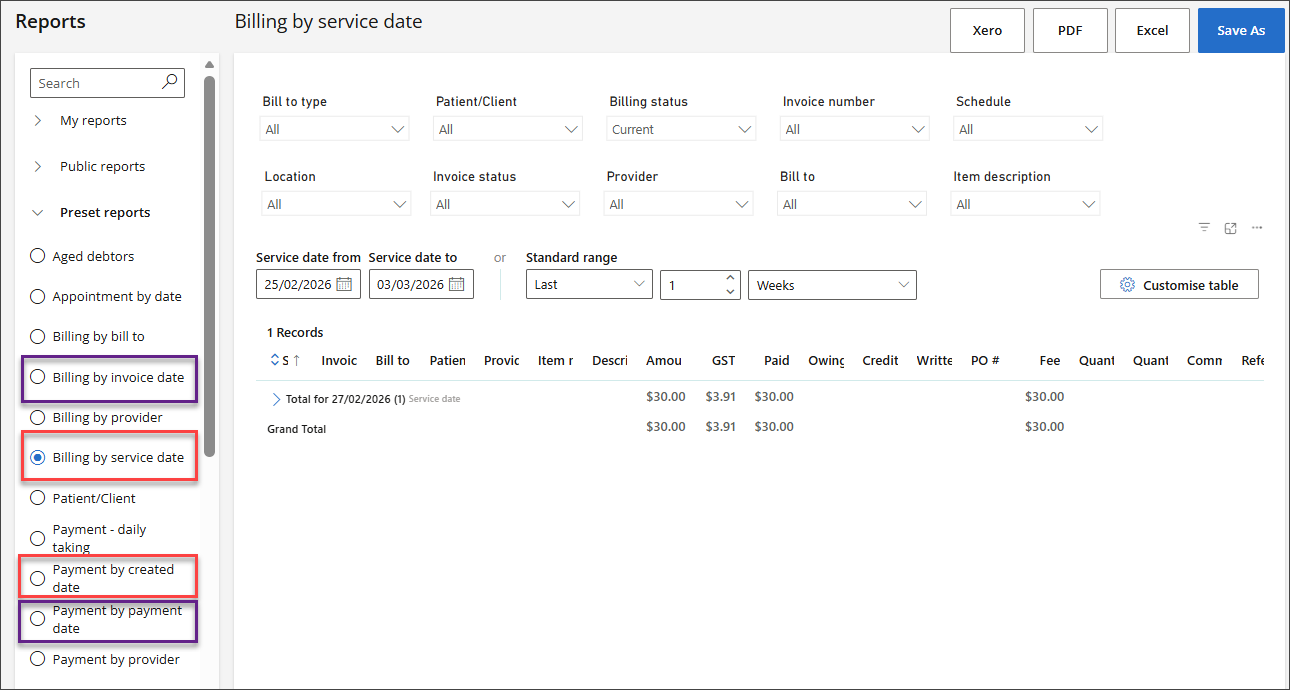1290x690 pixels.
Task: Click the focus mode expand icon
Action: 1231,228
